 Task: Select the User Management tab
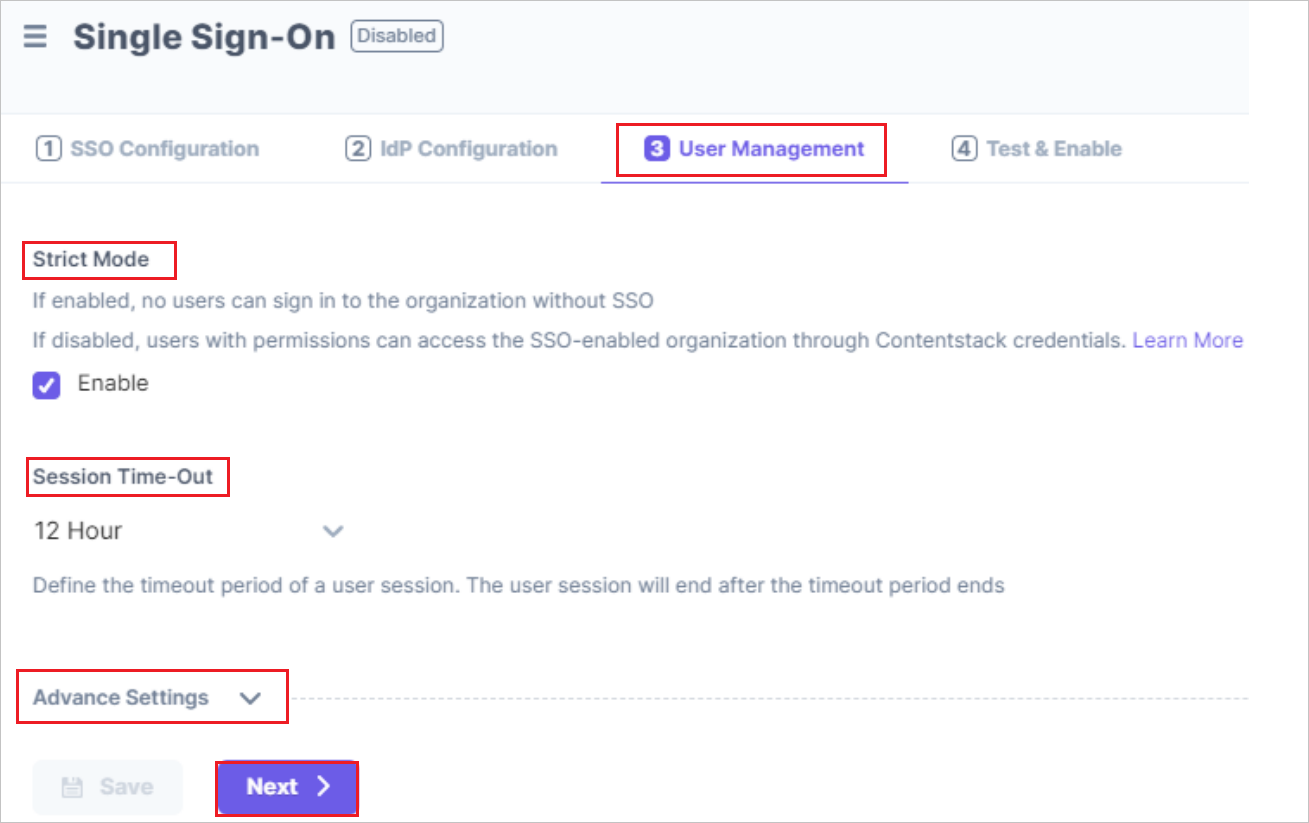tap(771, 148)
